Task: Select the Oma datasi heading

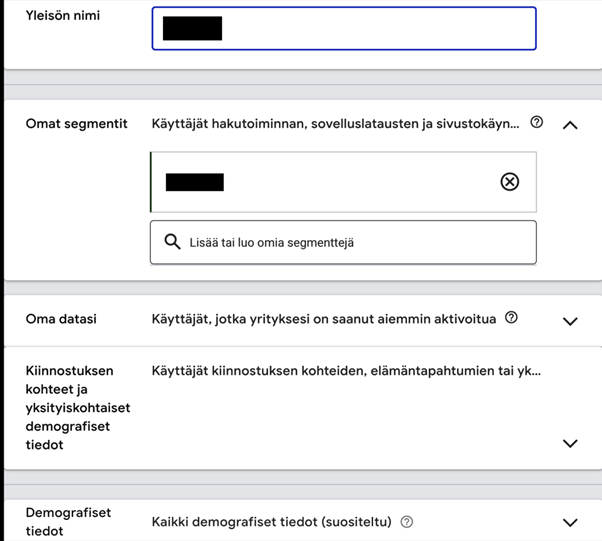Action: pyautogui.click(x=61, y=319)
